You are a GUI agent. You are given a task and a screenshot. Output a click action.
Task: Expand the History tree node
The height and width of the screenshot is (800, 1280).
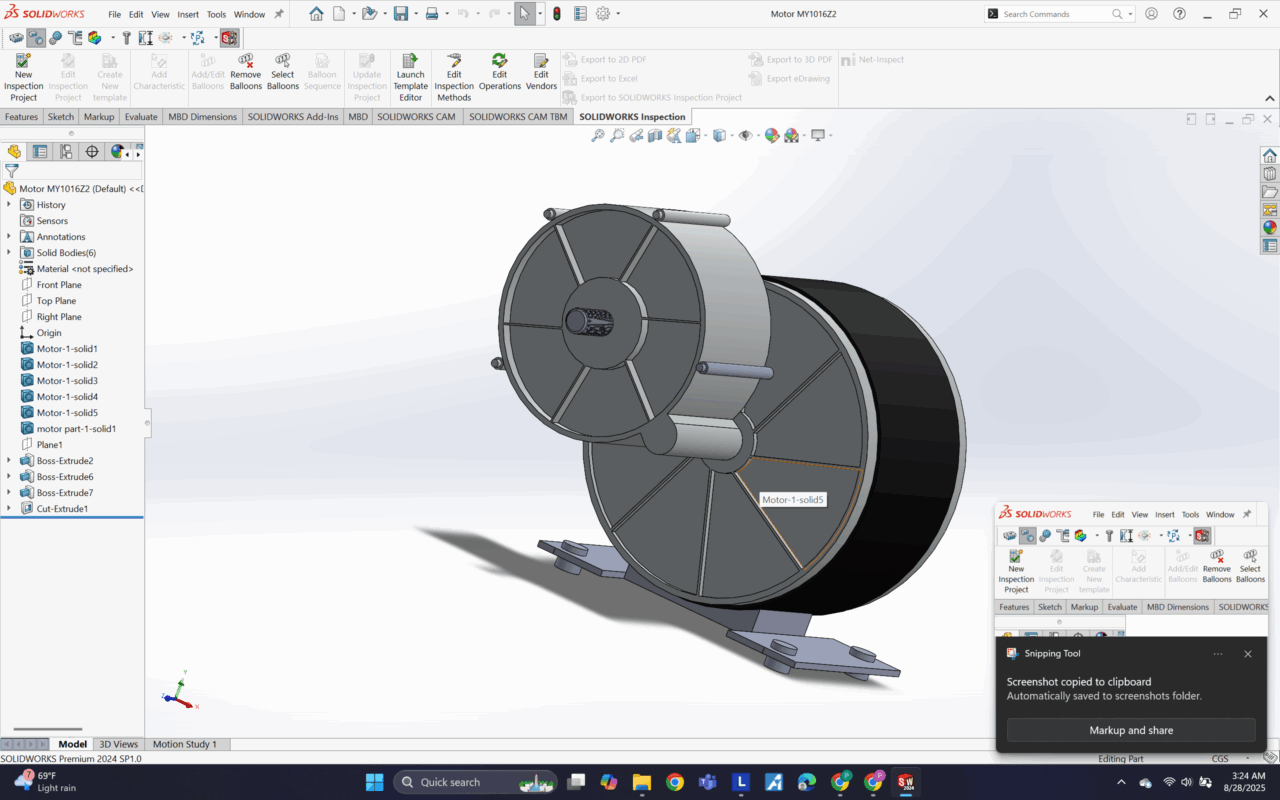[x=9, y=205]
